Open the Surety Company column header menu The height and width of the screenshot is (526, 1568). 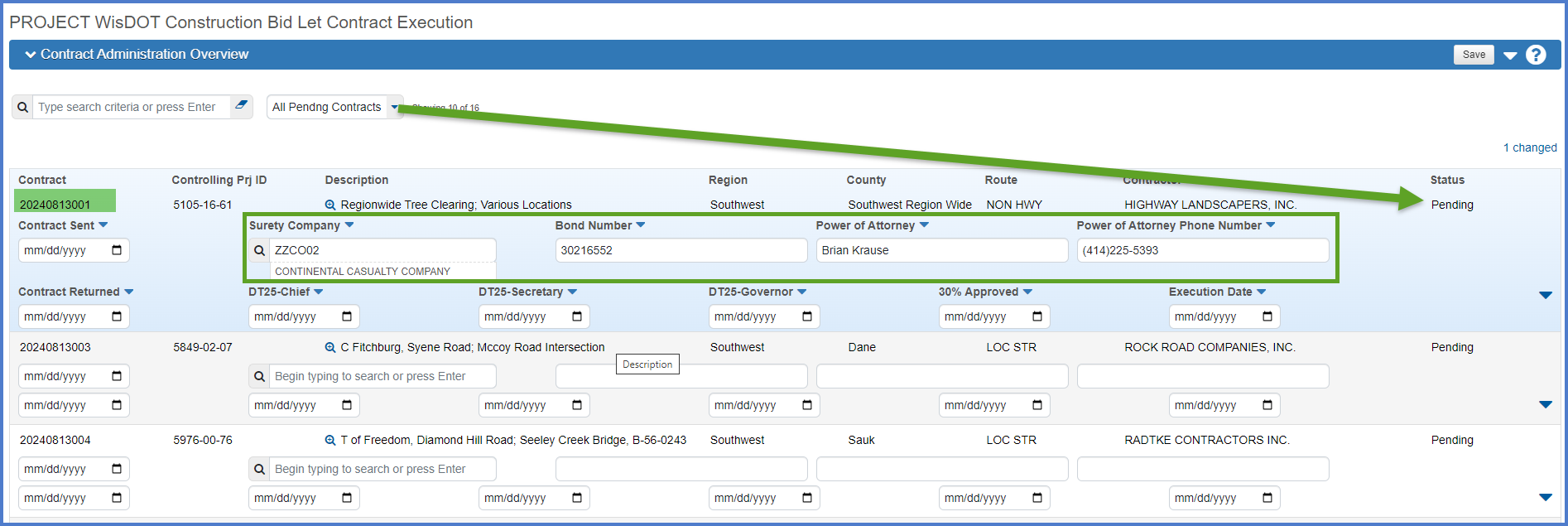click(349, 225)
